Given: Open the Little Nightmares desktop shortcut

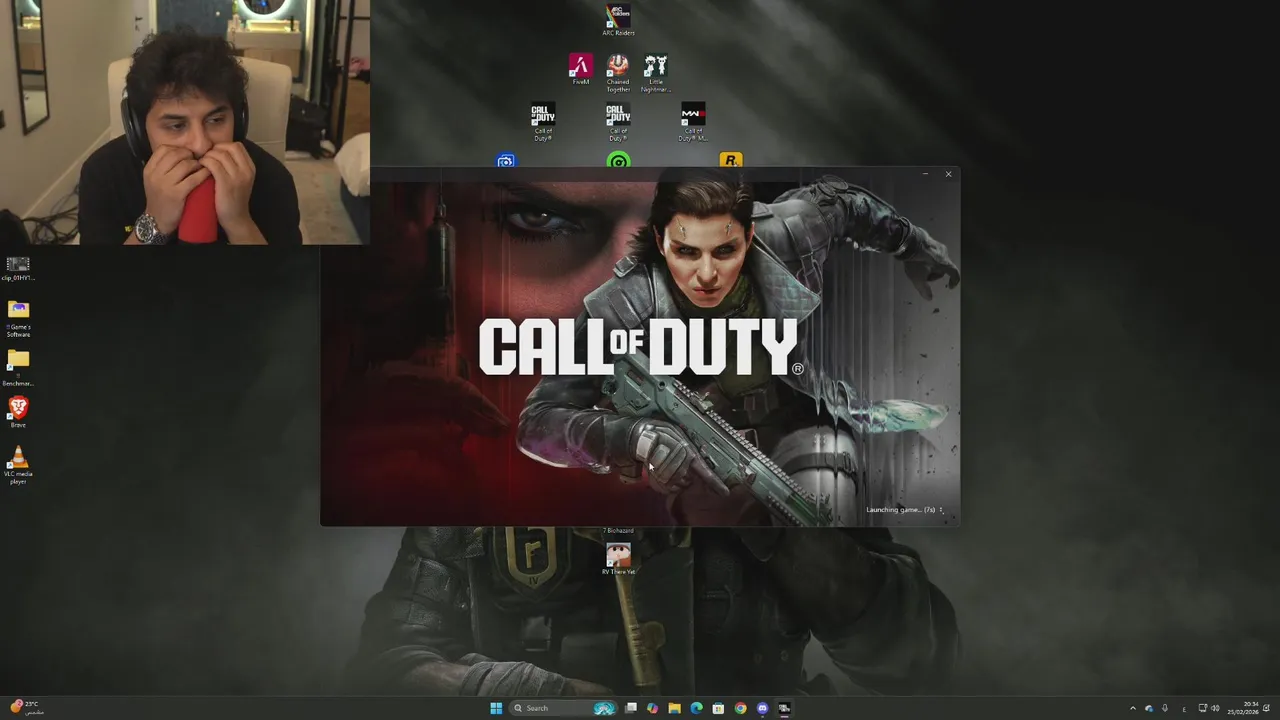Looking at the screenshot, I should pyautogui.click(x=655, y=73).
